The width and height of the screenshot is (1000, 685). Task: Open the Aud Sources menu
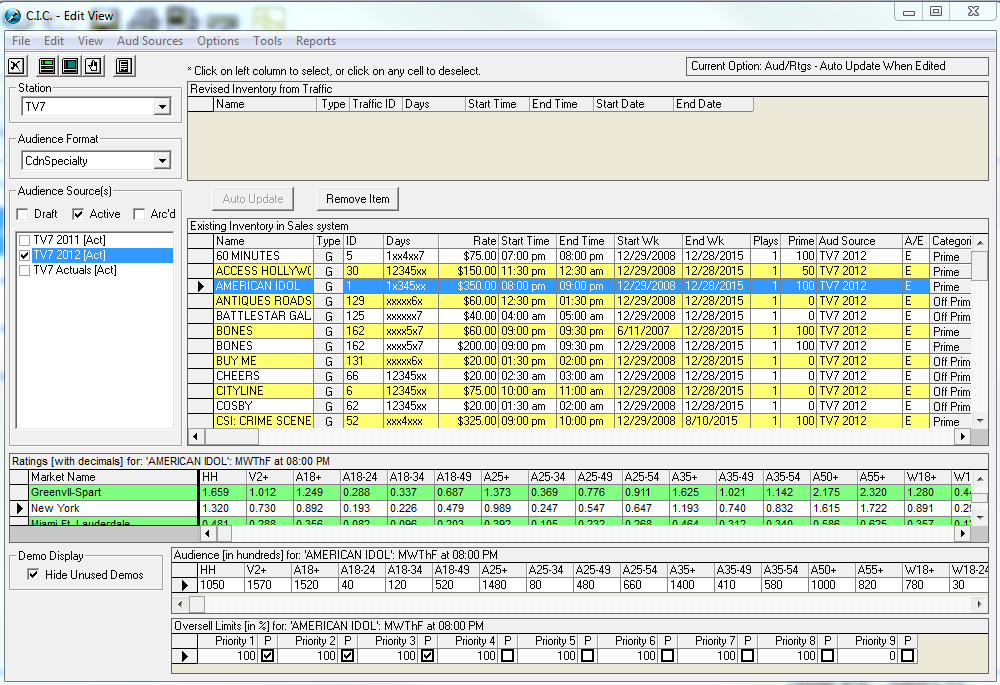click(150, 41)
